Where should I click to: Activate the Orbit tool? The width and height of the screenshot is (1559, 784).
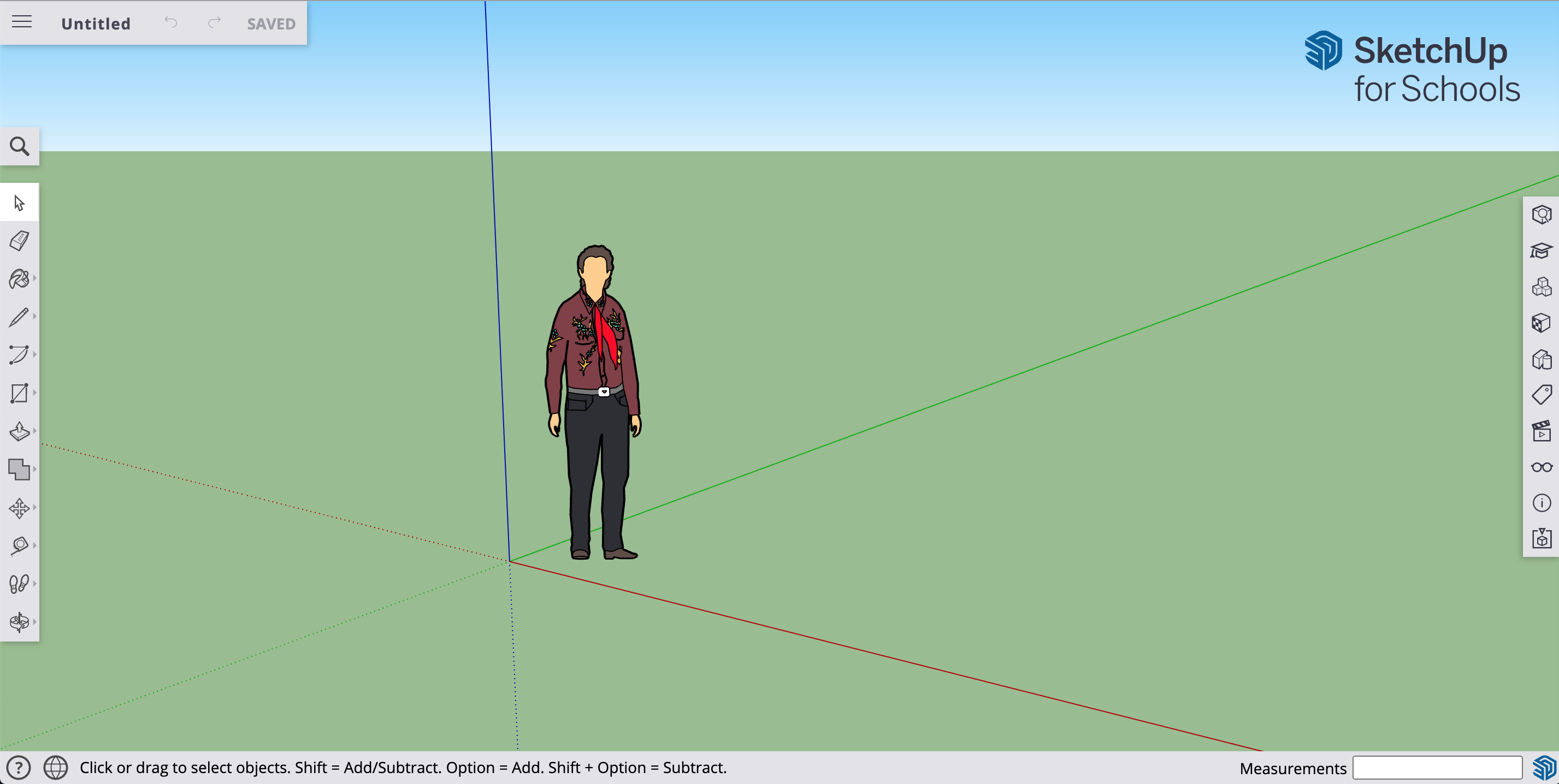click(19, 622)
